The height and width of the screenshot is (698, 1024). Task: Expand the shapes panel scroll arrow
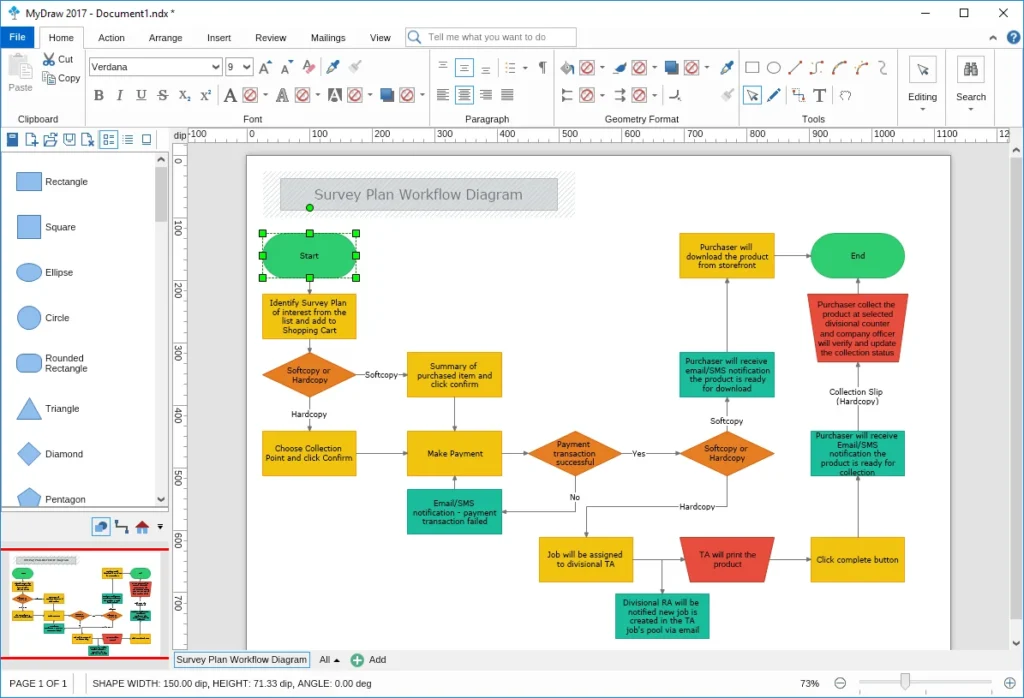[x=160, y=501]
